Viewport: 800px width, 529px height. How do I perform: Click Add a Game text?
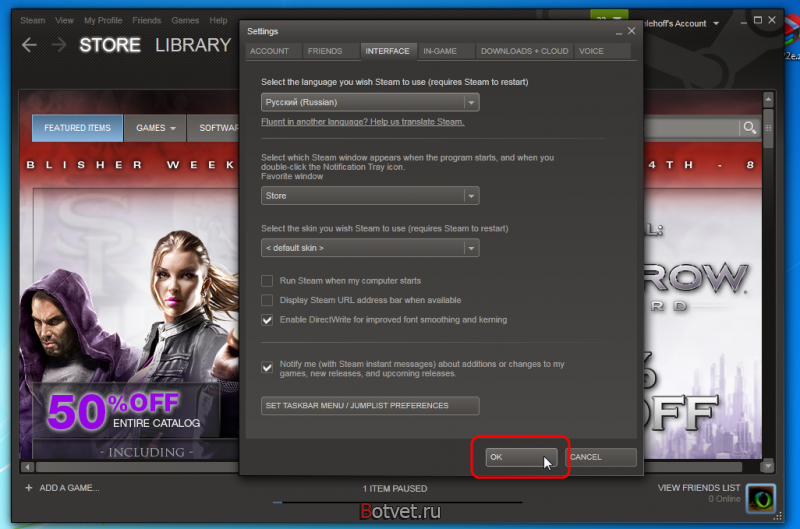click(69, 488)
